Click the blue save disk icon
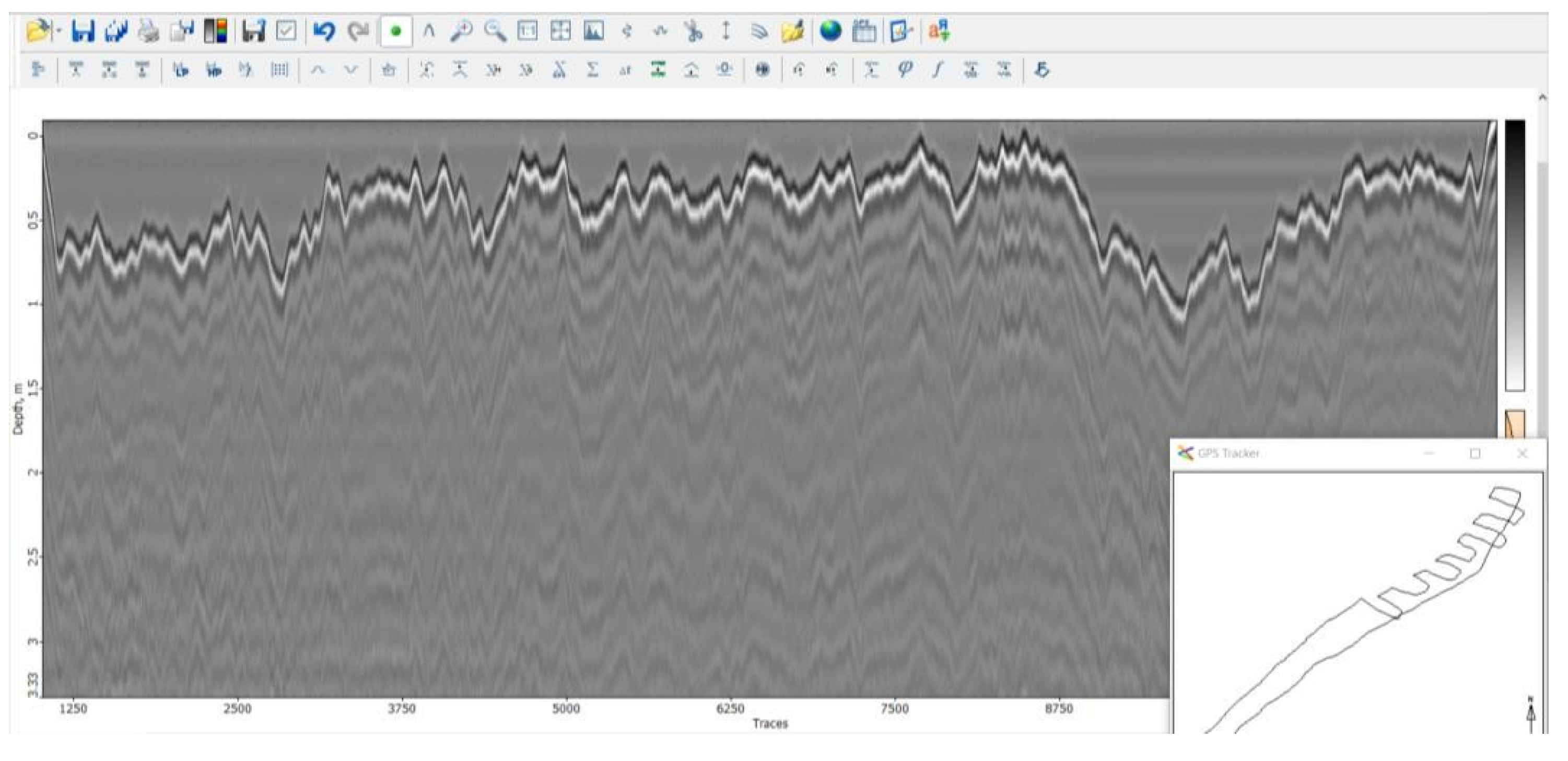The image size is (1568, 761). (83, 30)
